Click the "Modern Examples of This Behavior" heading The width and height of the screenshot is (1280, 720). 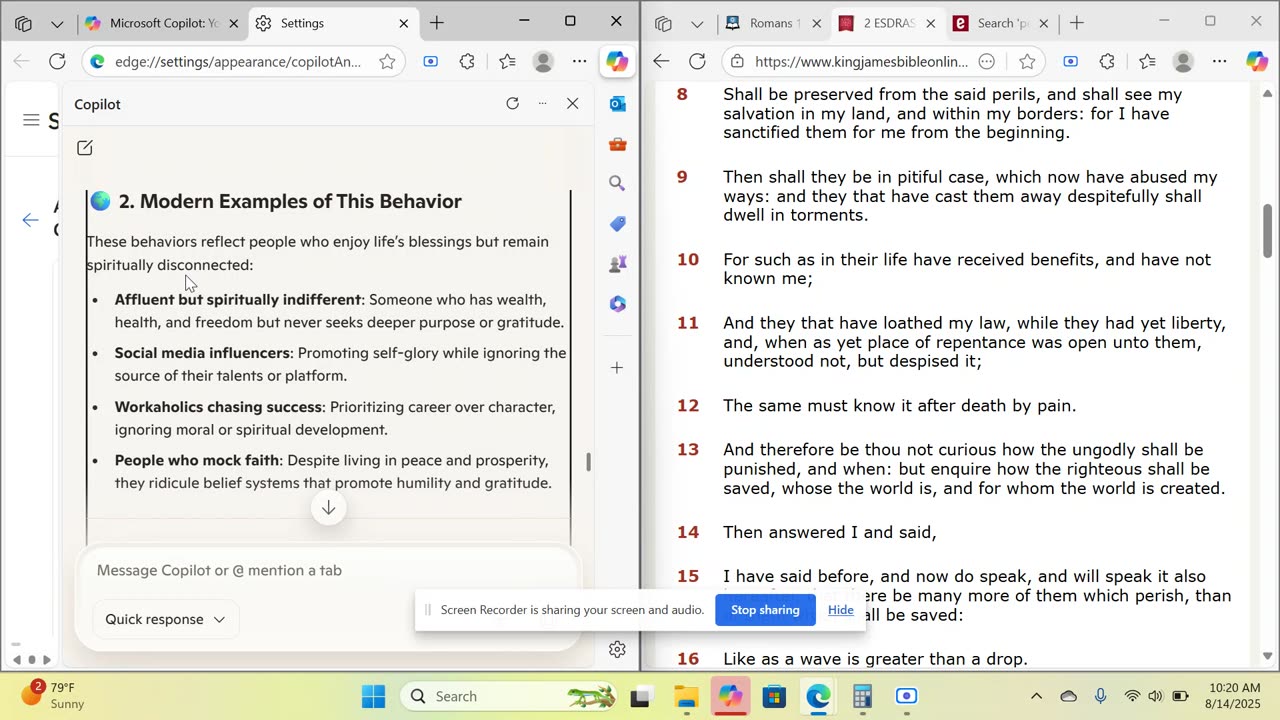pyautogui.click(x=290, y=201)
